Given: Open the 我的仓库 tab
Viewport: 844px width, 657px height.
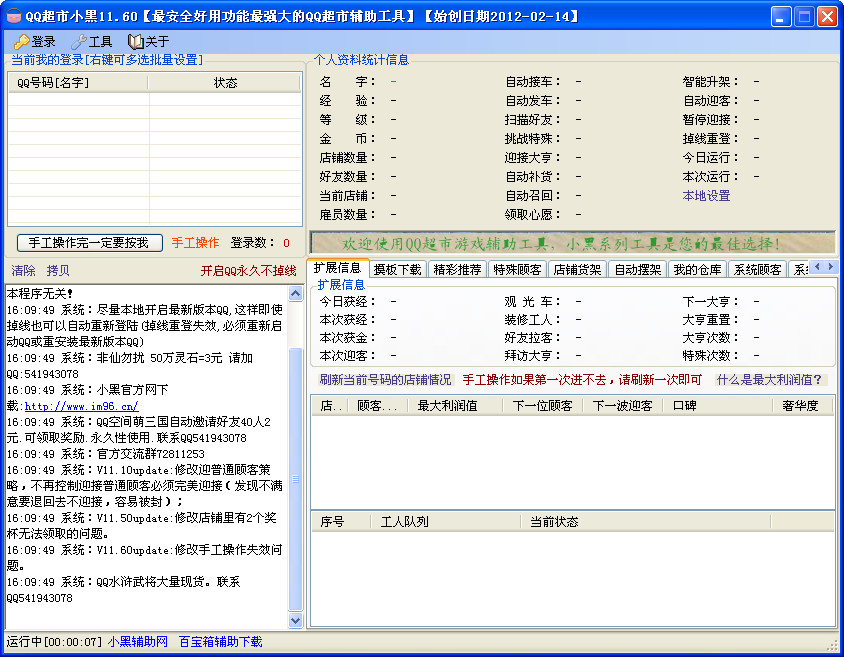Looking at the screenshot, I should [697, 269].
